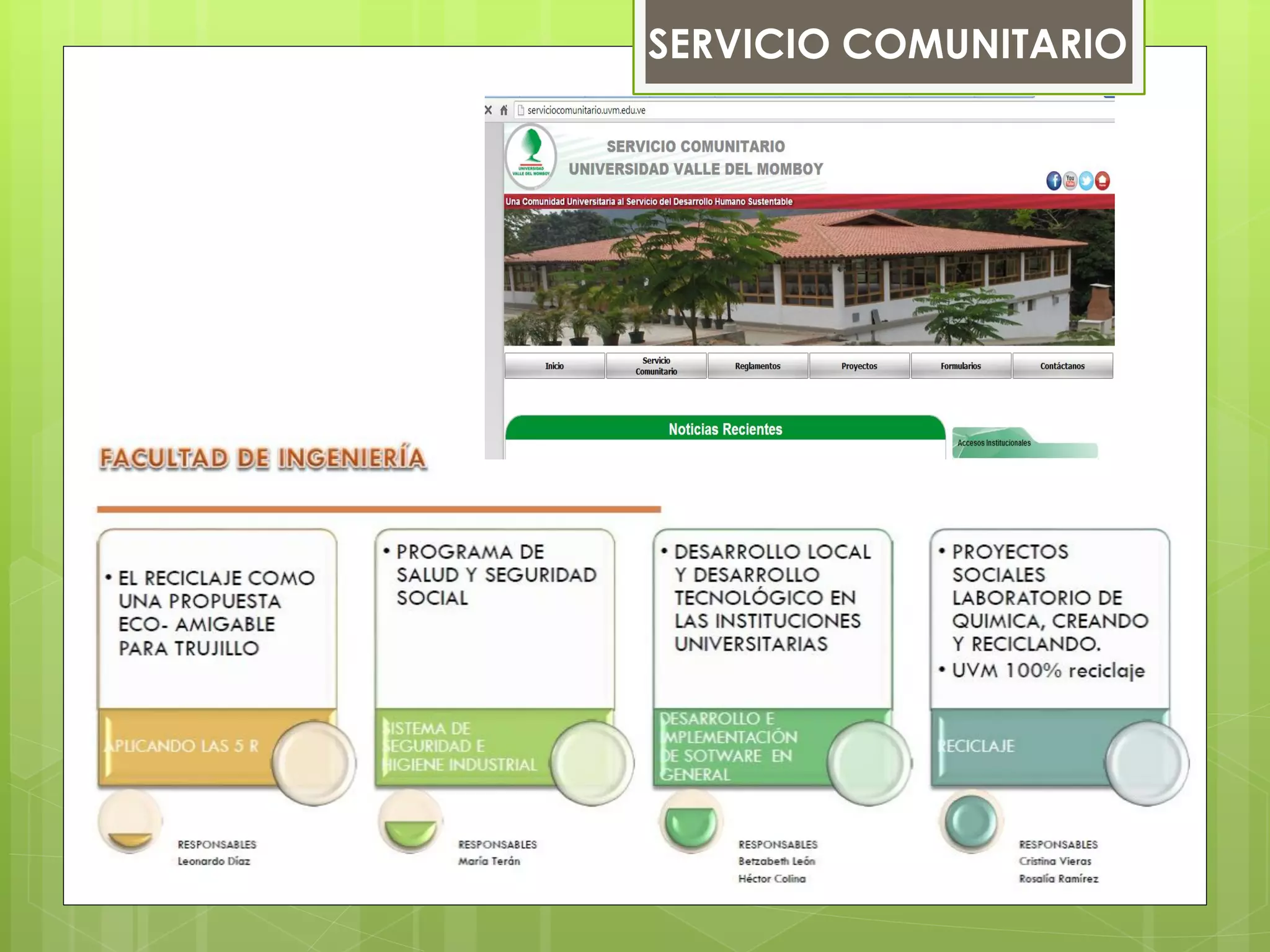Open the YouTube social icon
The image size is (1270, 952).
pyautogui.click(x=1070, y=181)
